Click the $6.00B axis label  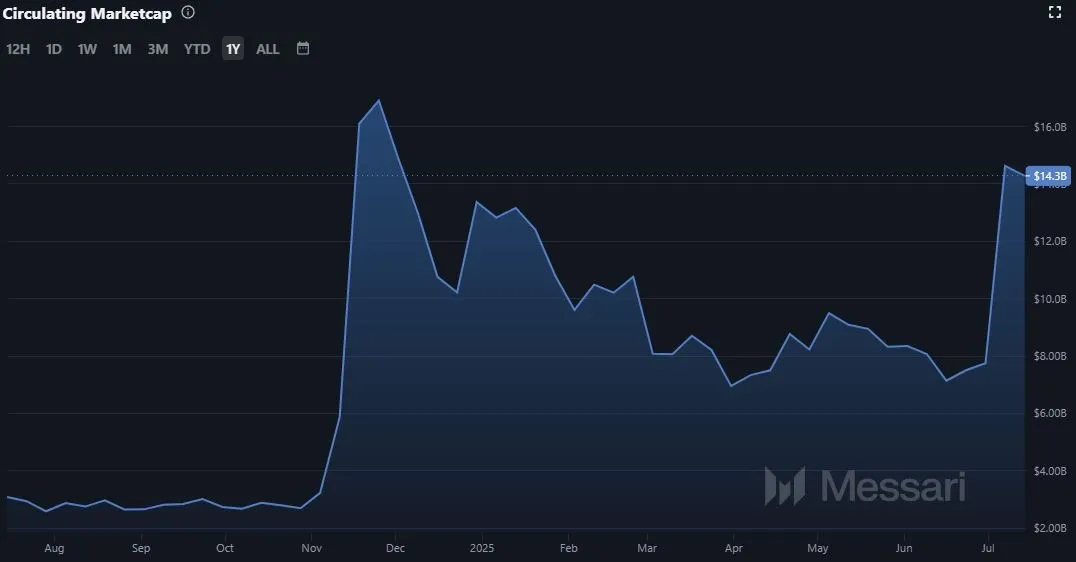click(x=1050, y=412)
